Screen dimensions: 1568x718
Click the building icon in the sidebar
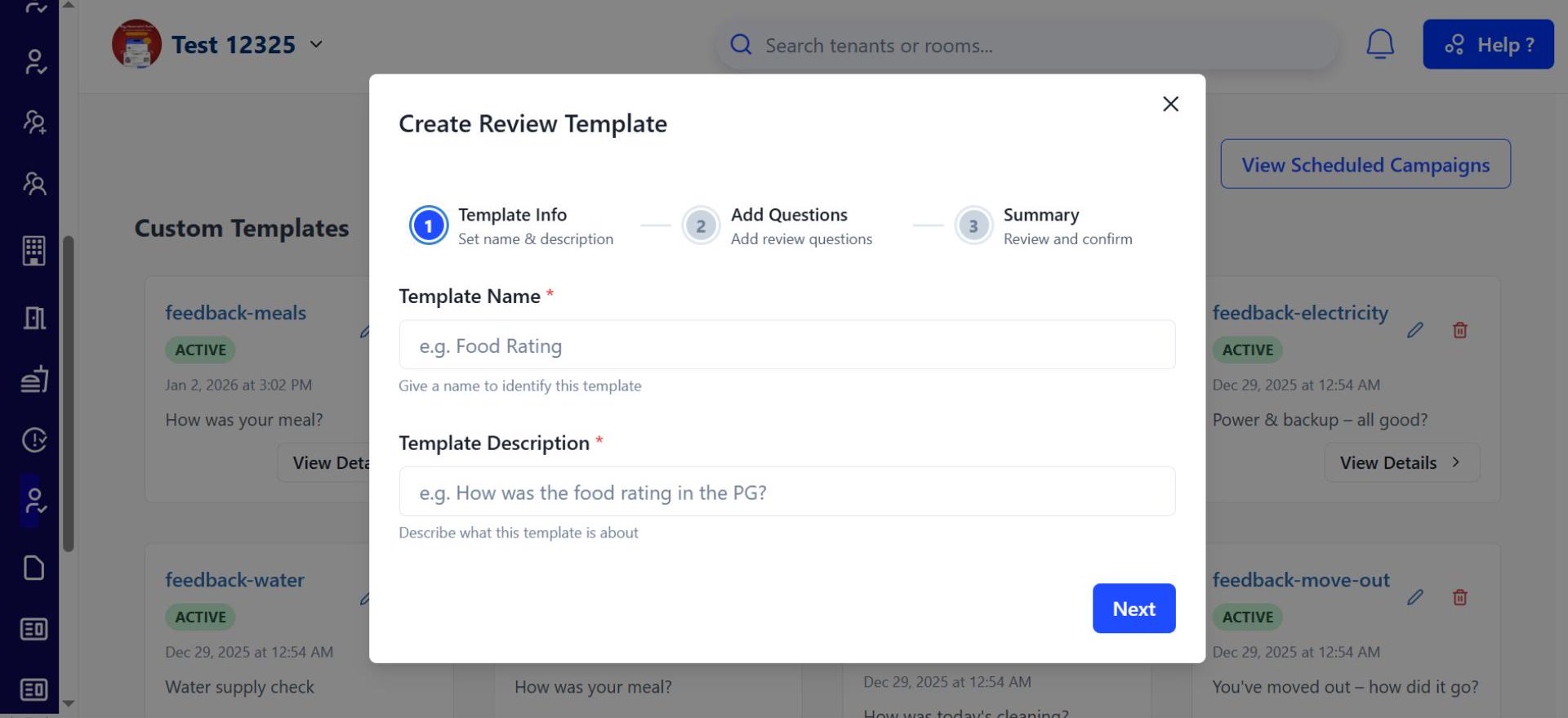click(x=34, y=251)
